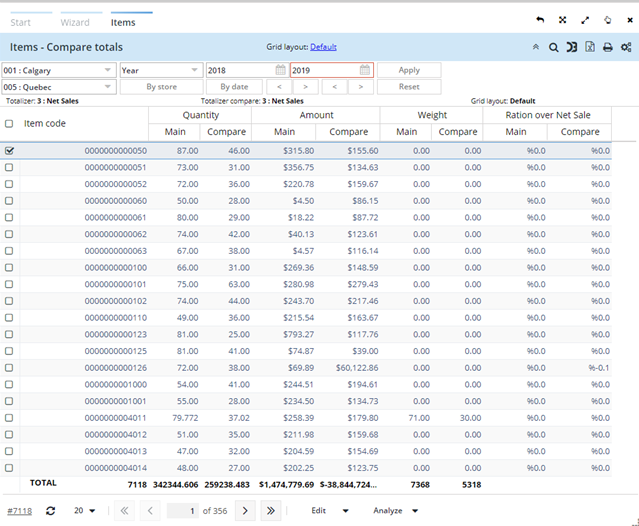Export the grid to Excel

click(x=590, y=47)
